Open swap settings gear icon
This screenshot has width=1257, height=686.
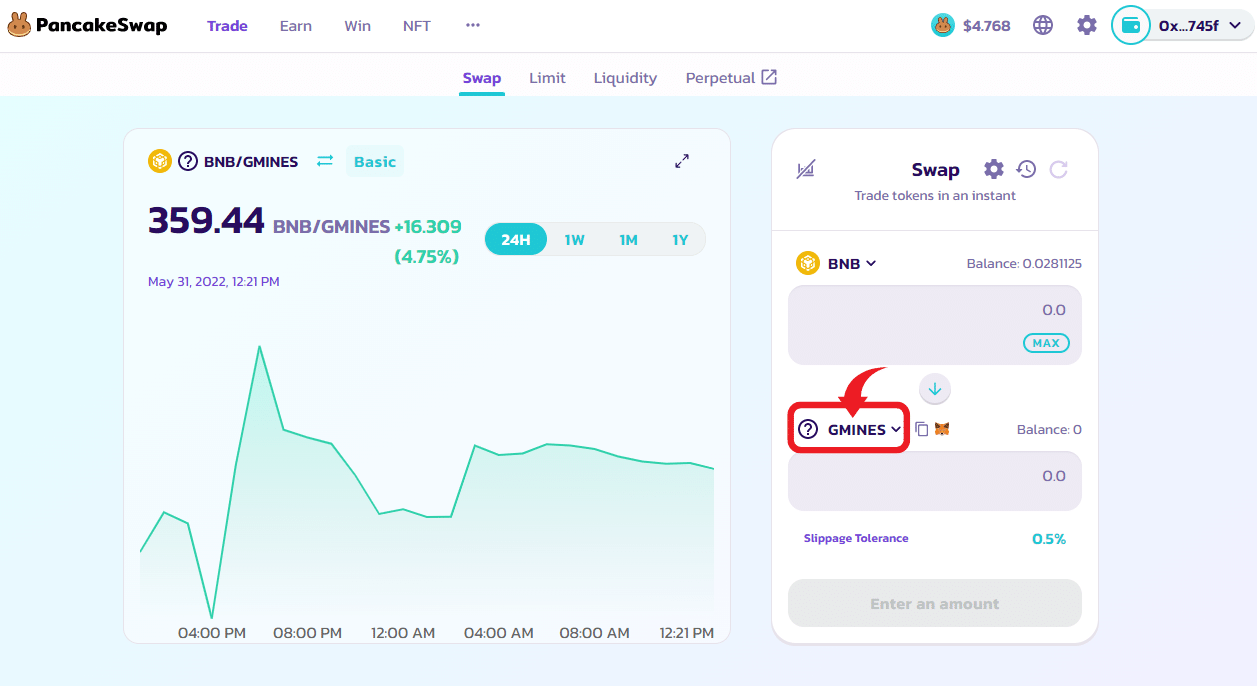(993, 169)
